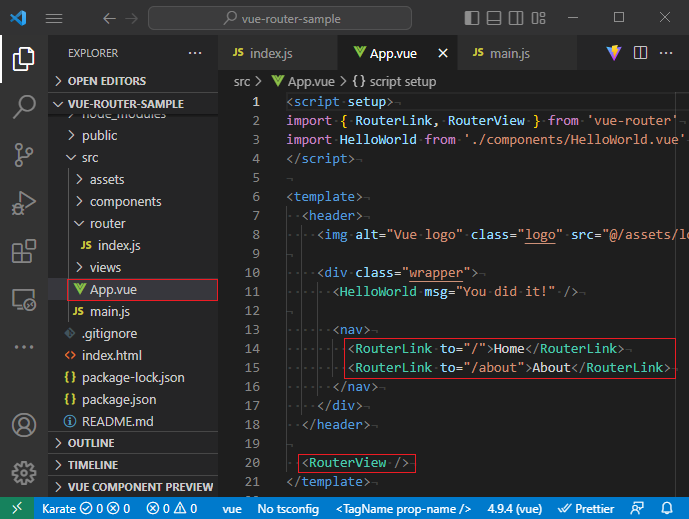Open notifications bell in status bar

click(x=667, y=508)
